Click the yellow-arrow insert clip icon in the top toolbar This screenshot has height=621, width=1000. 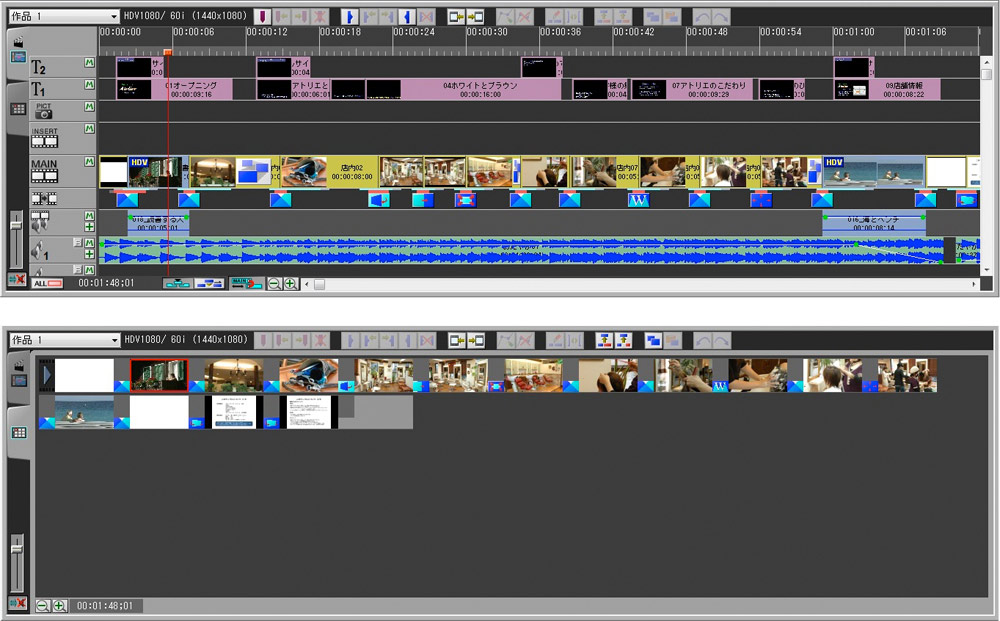point(456,17)
